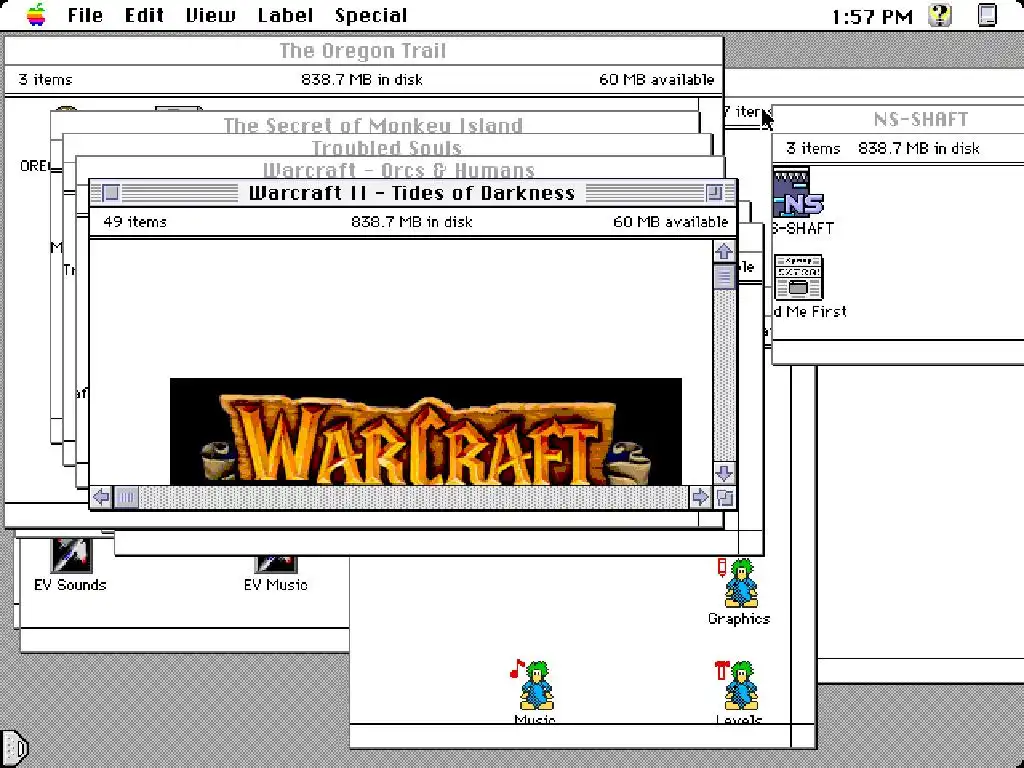Select the Read Me First document icon
Viewport: 1024px width, 768px height.
pyautogui.click(x=798, y=277)
